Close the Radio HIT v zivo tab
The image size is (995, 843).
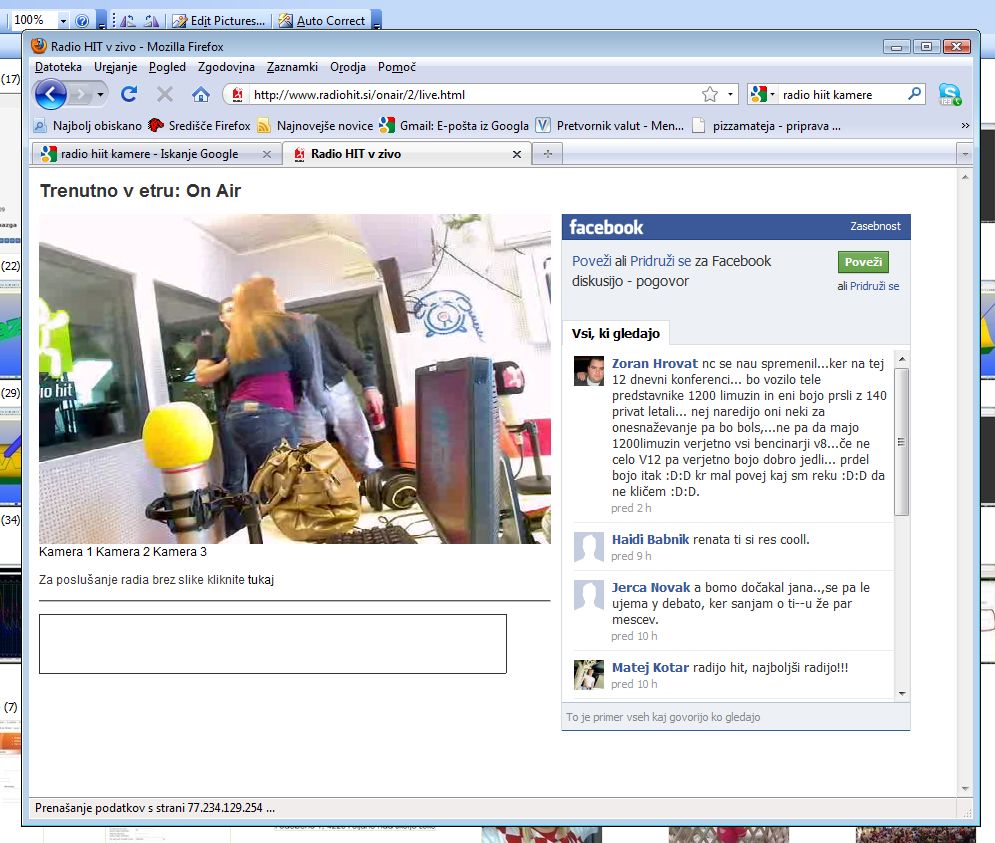click(517, 154)
